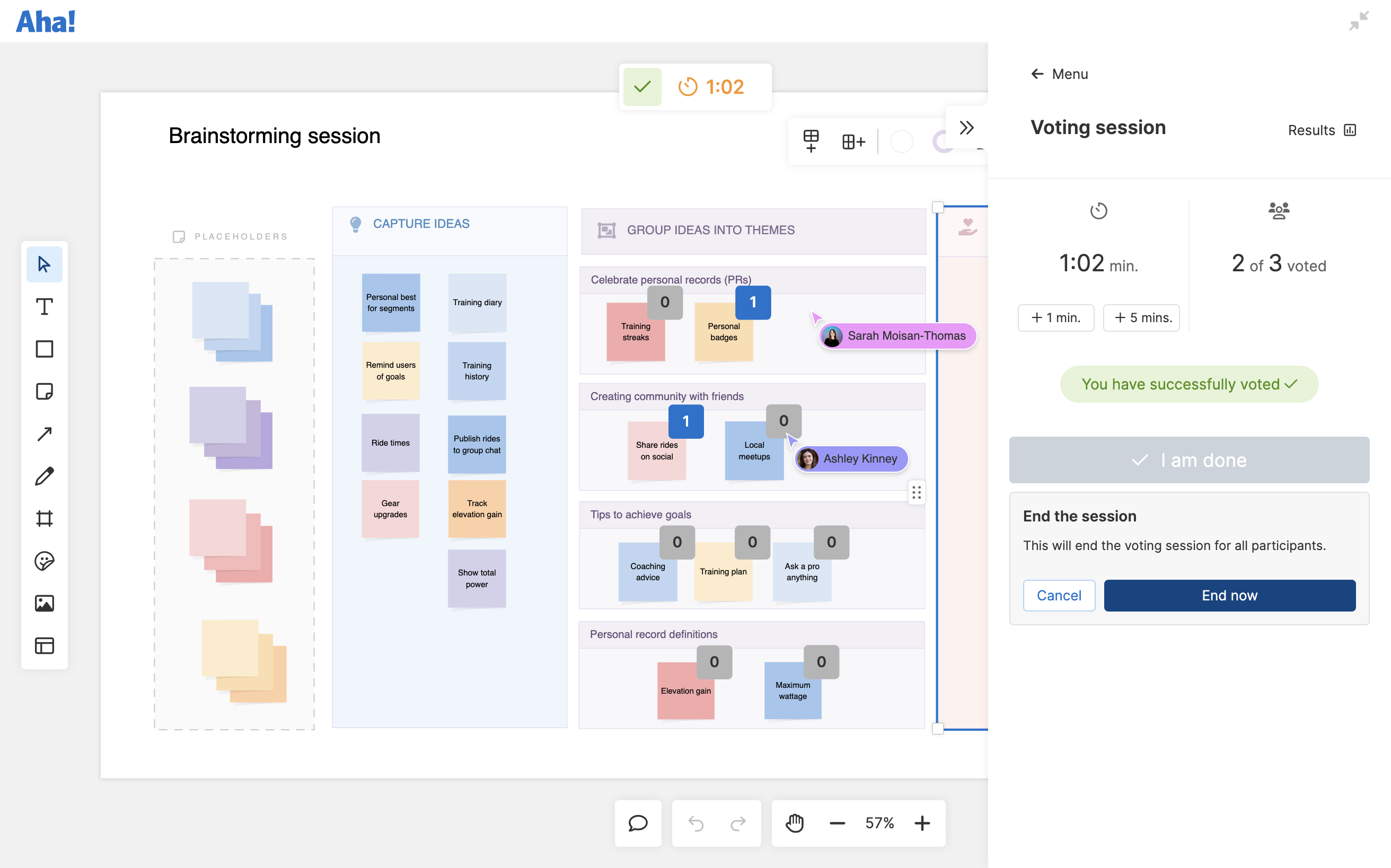Click the Aha! logo
Screen dimensions: 1391x868
pos(46,21)
